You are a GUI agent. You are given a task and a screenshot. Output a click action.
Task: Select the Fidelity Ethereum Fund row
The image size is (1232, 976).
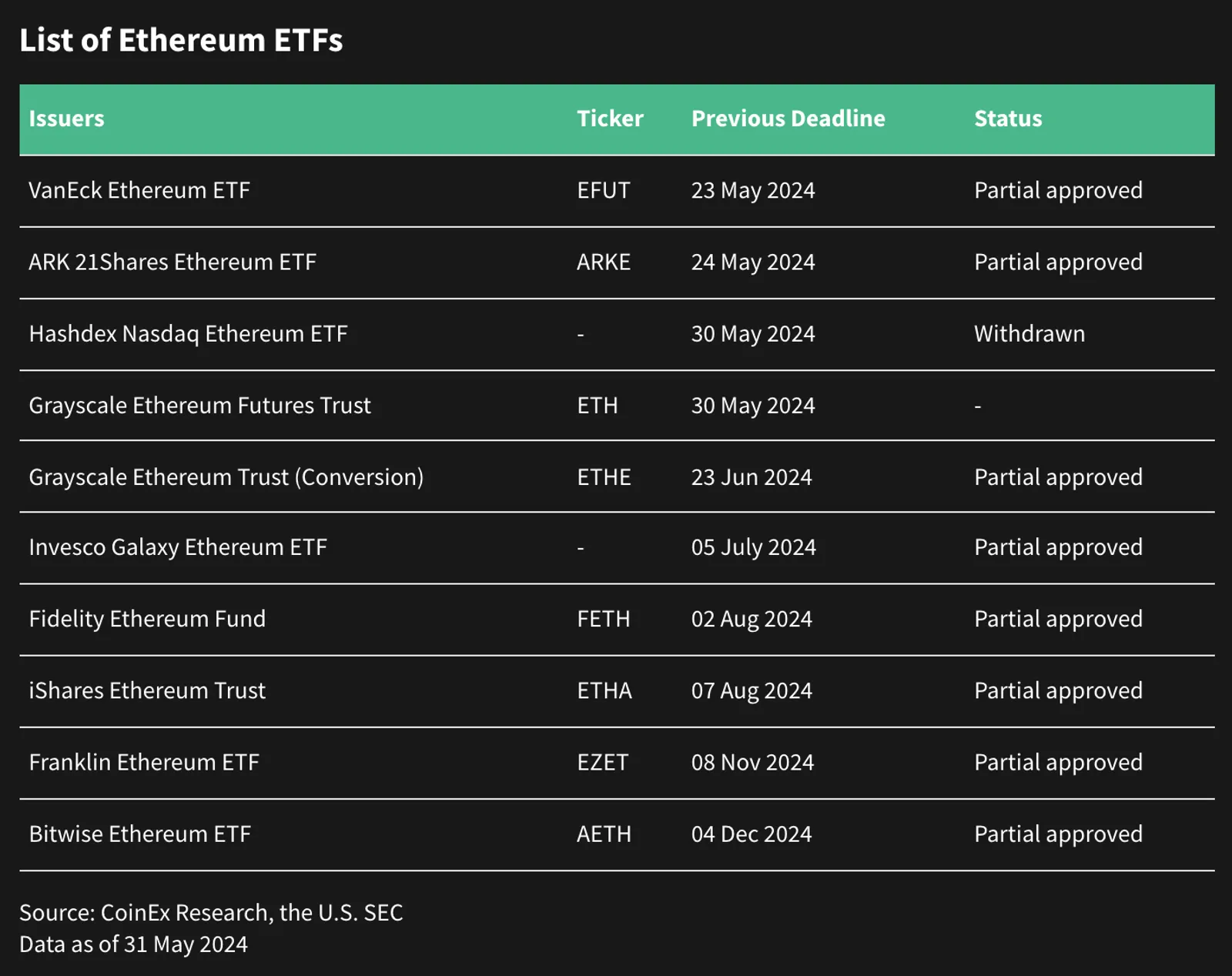pos(617,620)
